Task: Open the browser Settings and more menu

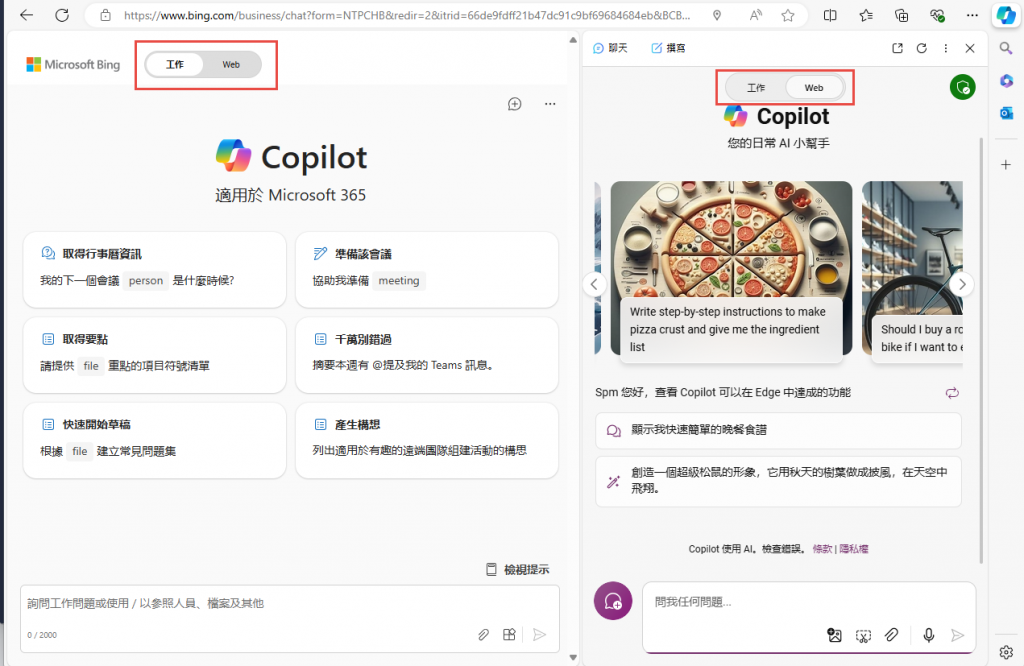Action: point(972,15)
